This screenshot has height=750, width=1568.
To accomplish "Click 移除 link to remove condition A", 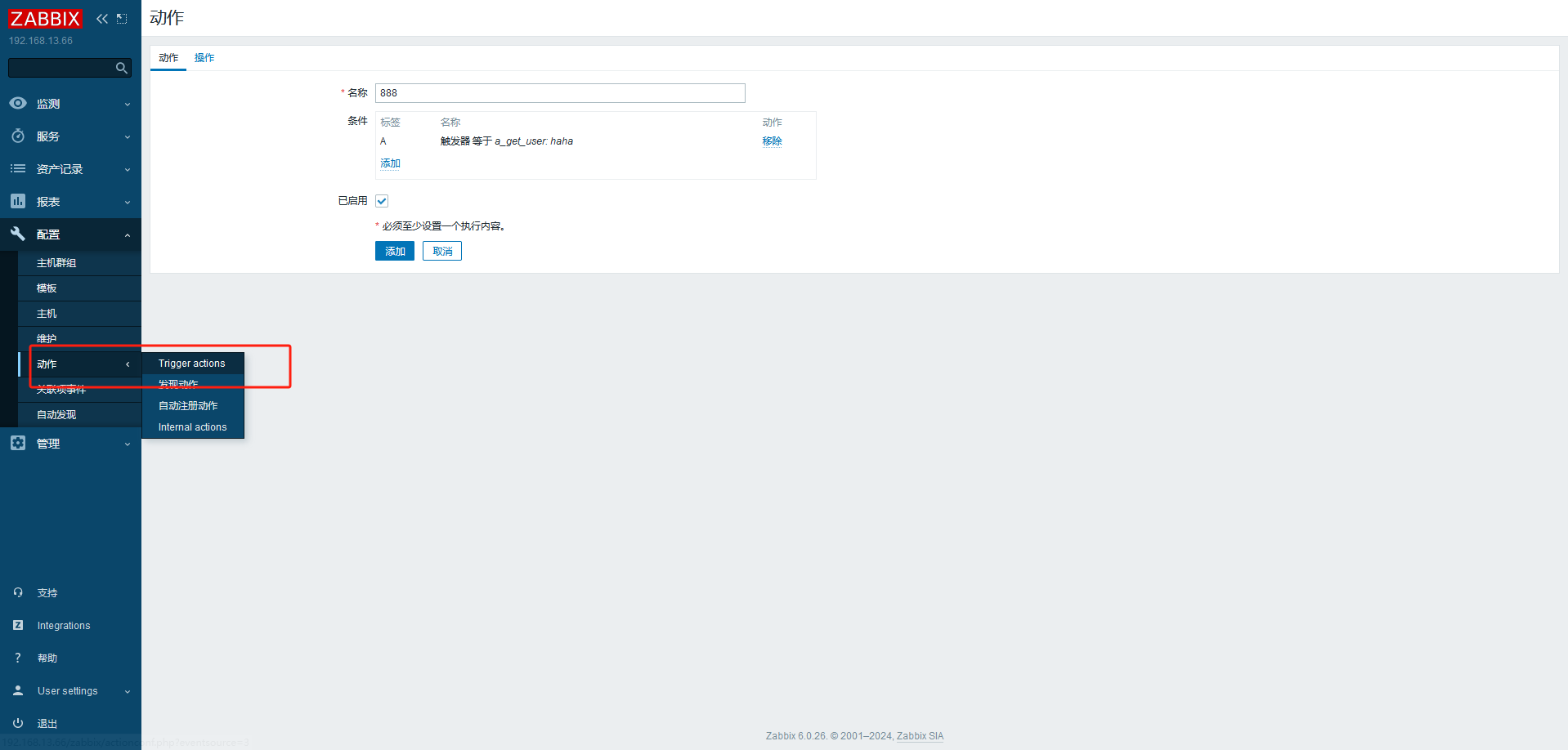I will [x=772, y=141].
